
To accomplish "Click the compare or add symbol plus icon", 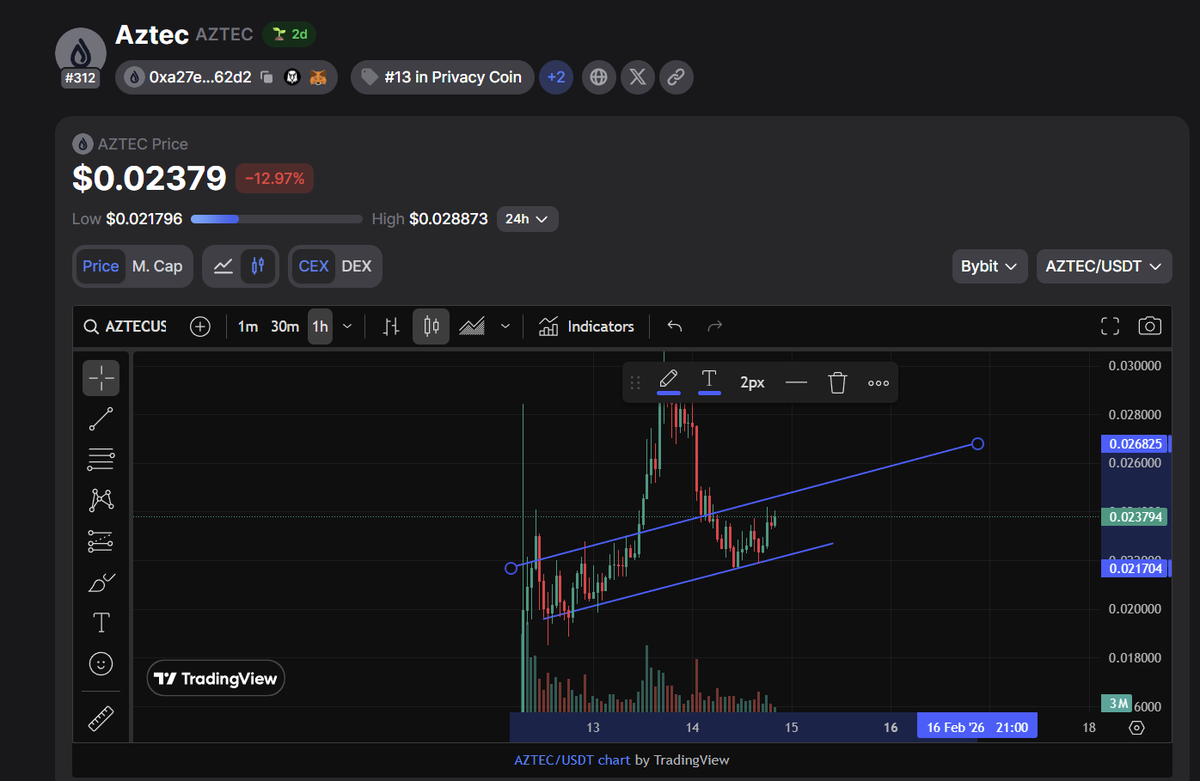I will (200, 326).
